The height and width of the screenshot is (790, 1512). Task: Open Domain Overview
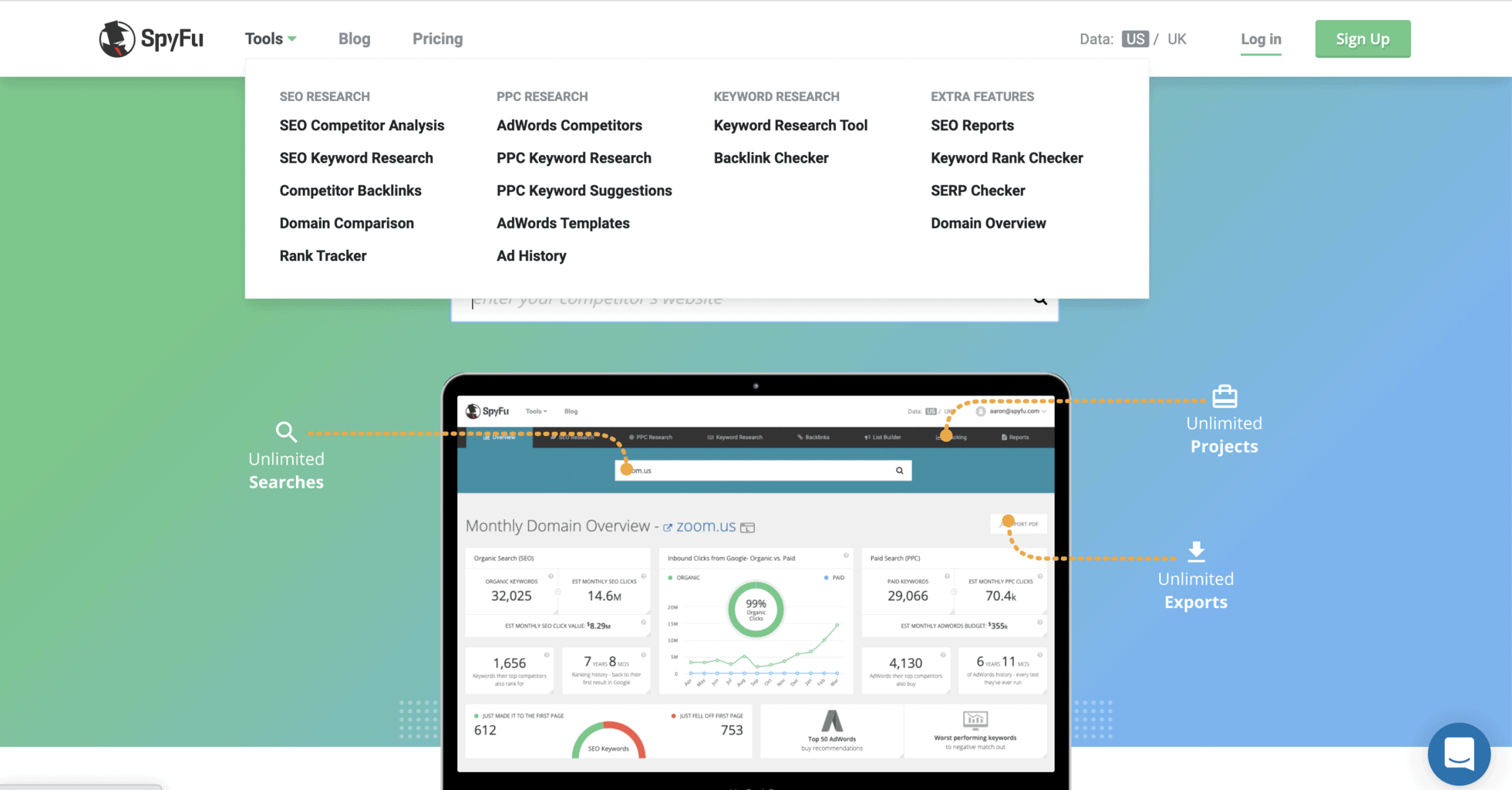pyautogui.click(x=988, y=223)
